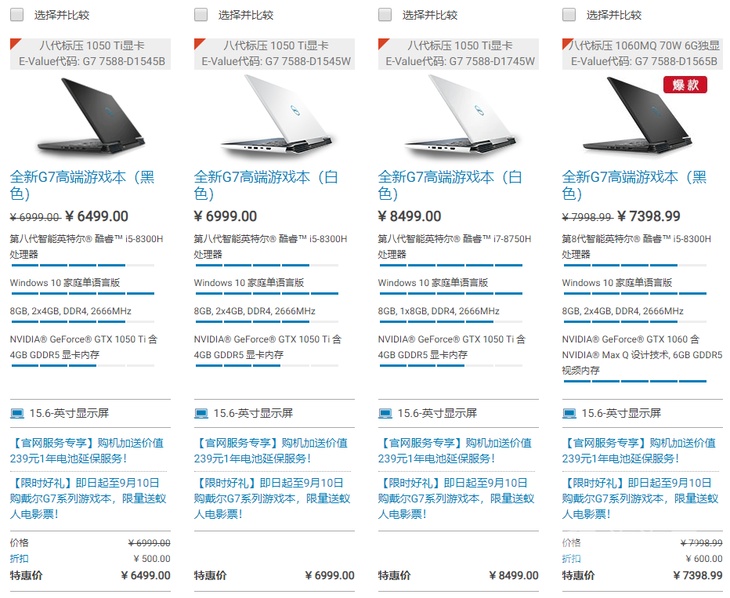The image size is (730, 598).
Task: Open white G7 laptop image priced 8499
Action: point(460,116)
